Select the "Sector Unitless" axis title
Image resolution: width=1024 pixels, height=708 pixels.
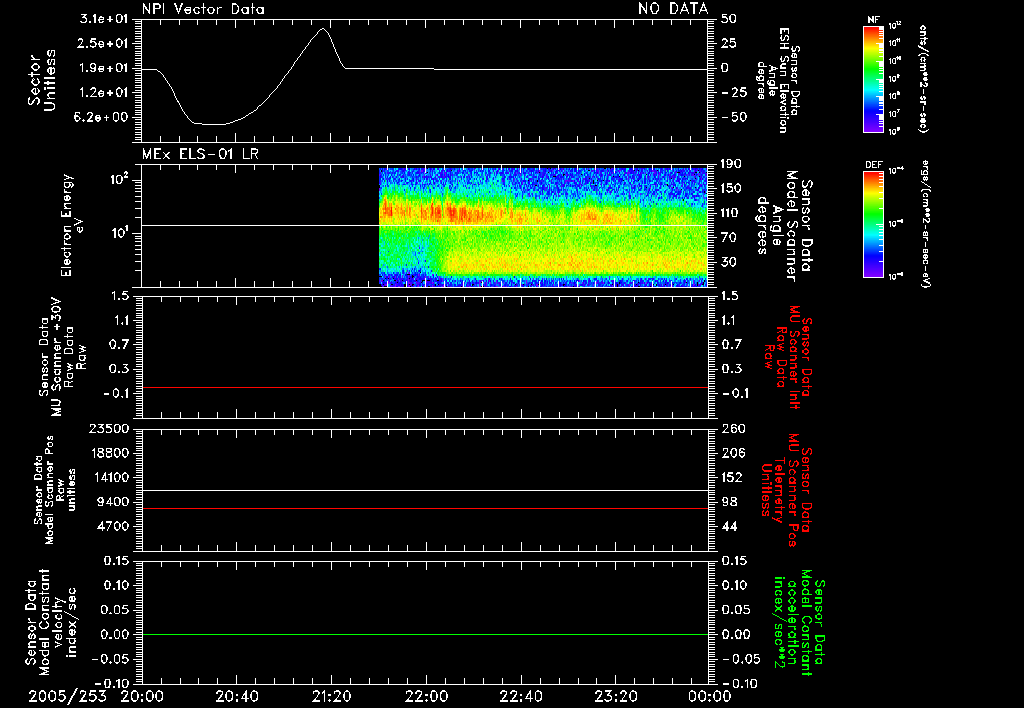pos(42,80)
